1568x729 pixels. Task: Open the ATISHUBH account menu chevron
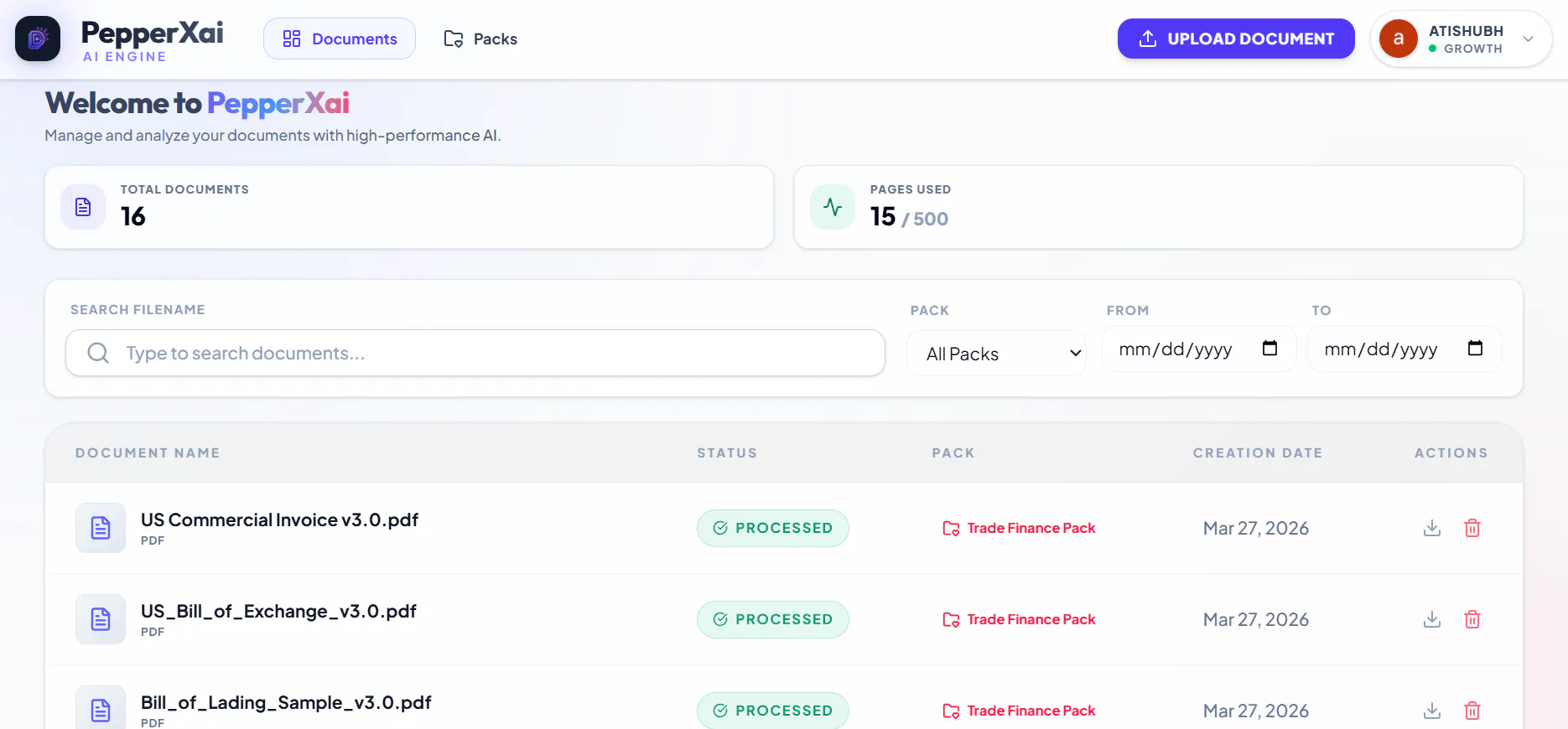click(x=1528, y=39)
